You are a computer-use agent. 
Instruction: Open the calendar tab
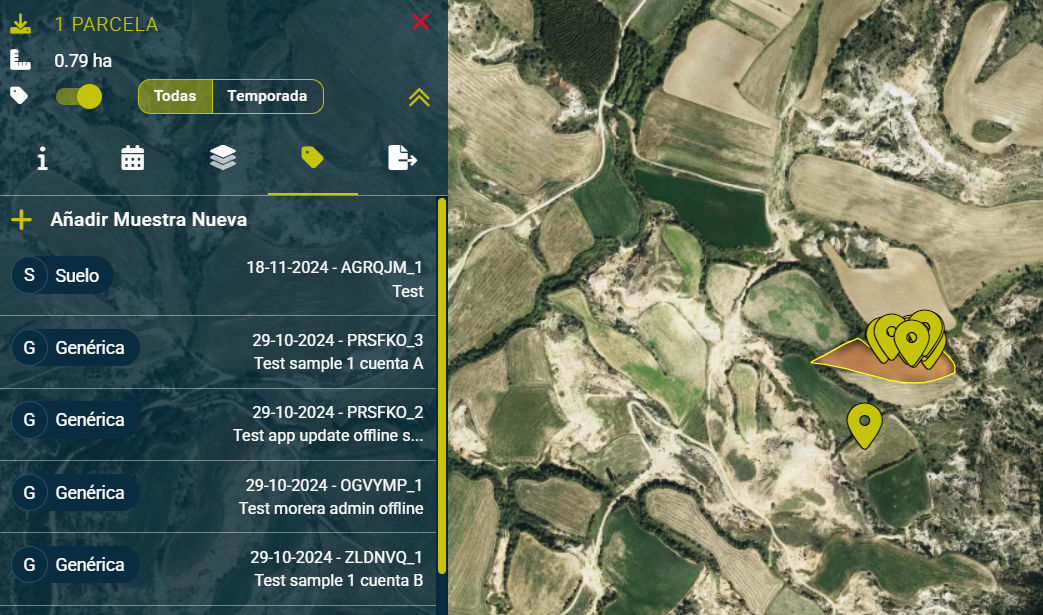[x=132, y=158]
